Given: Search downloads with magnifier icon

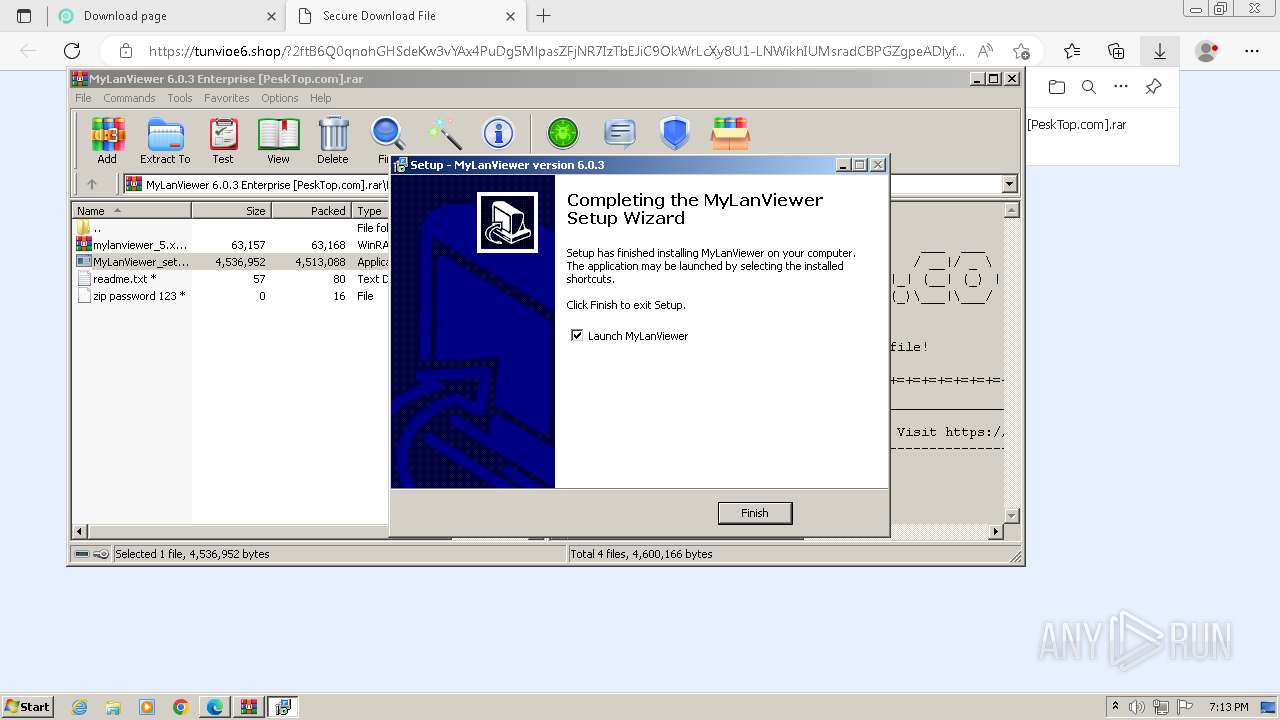Looking at the screenshot, I should (x=1089, y=87).
